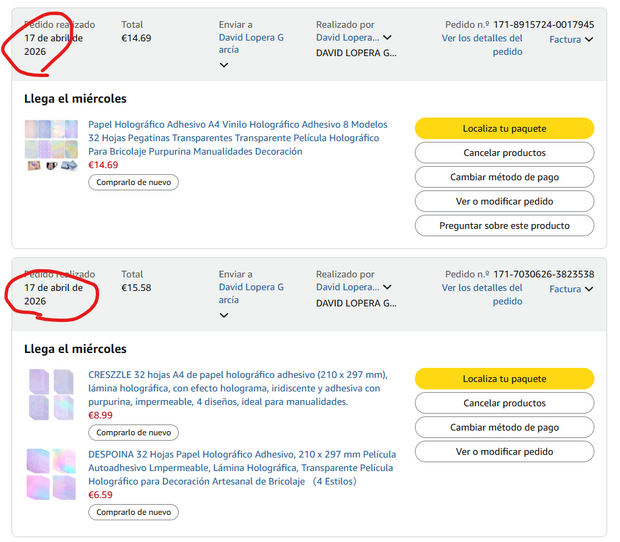Image resolution: width=620 pixels, height=542 pixels.
Task: Expand first order's Enviar a address chevron
Action: pyautogui.click(x=224, y=65)
